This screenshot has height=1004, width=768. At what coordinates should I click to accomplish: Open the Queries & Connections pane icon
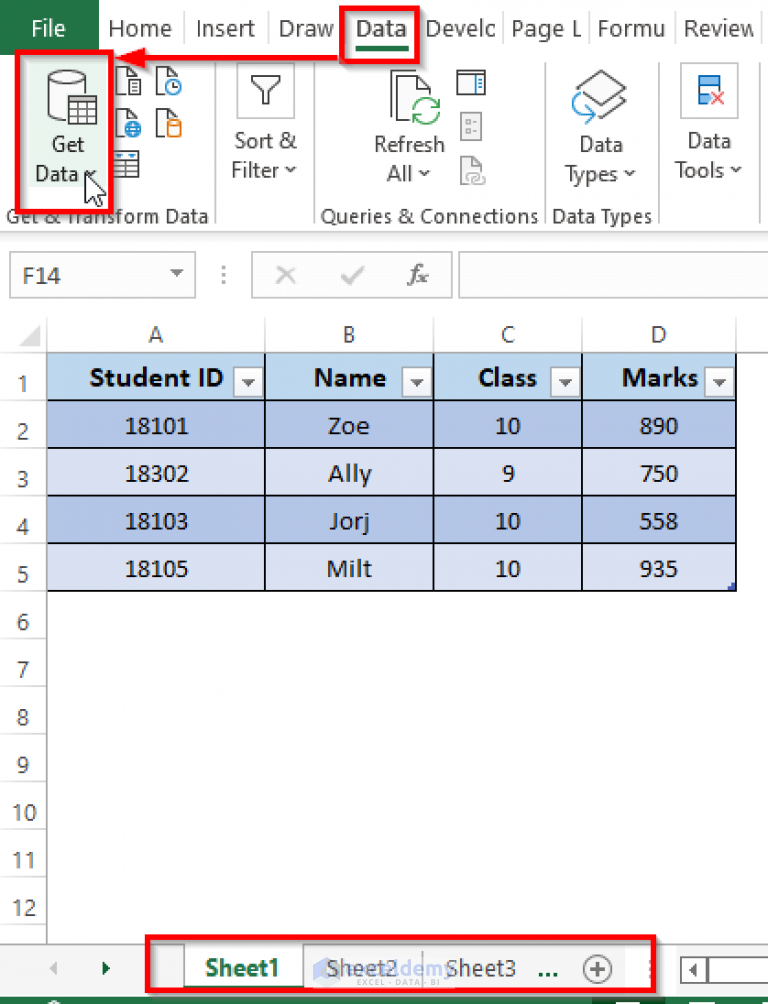(x=471, y=83)
